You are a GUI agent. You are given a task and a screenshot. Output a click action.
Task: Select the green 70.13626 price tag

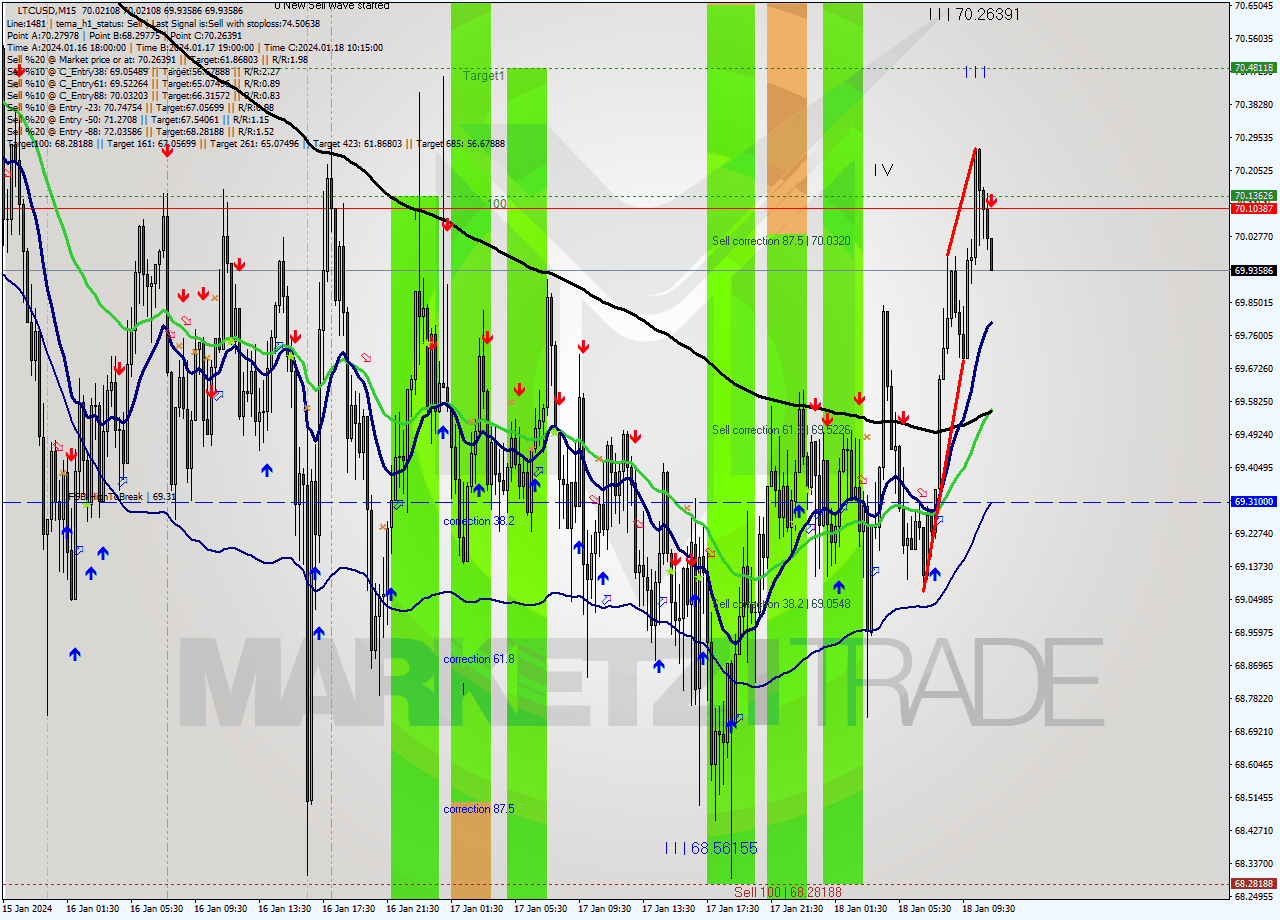pyautogui.click(x=1254, y=196)
